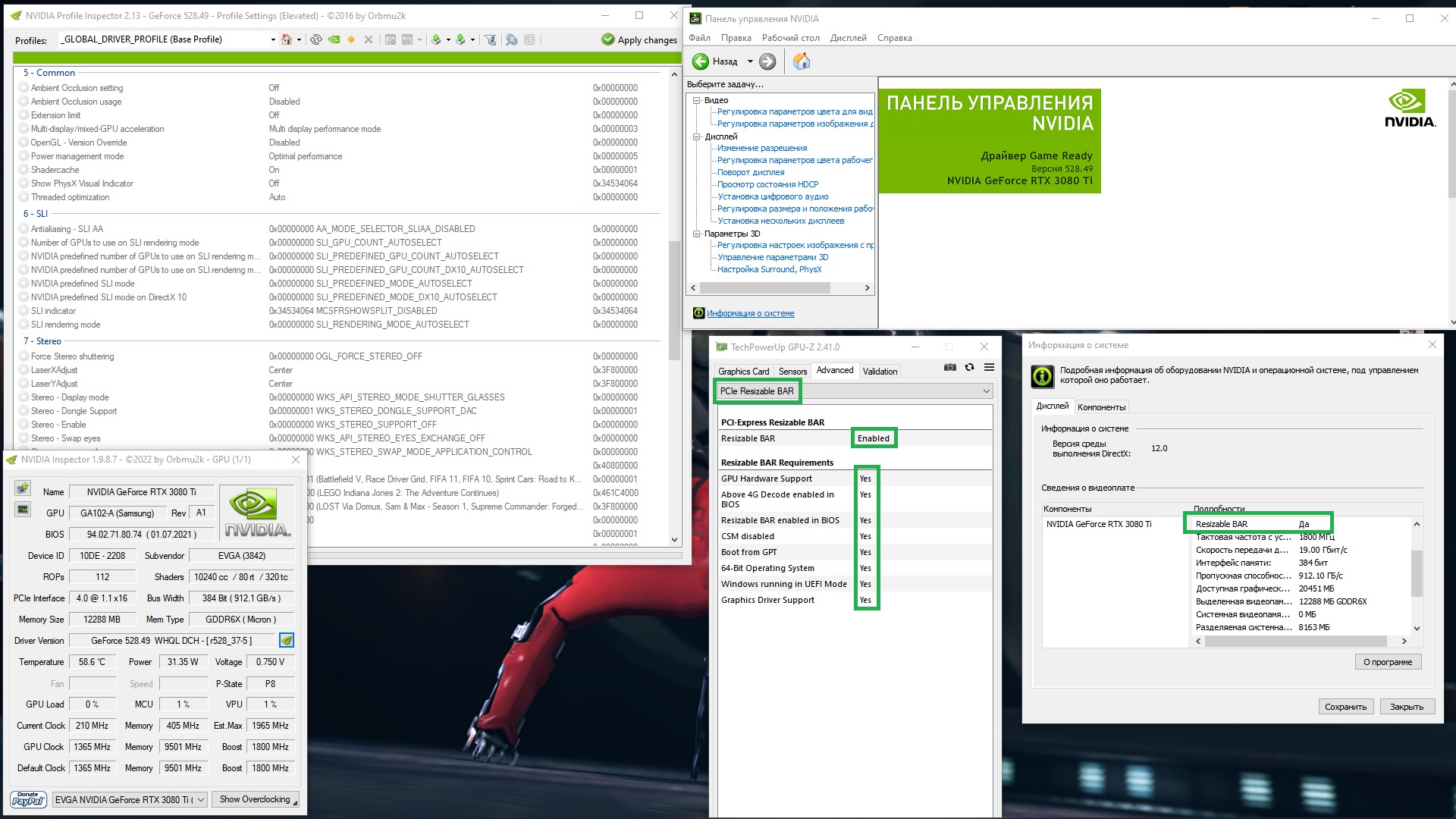This screenshot has height=819, width=1456.
Task: Click the home icon in NVIDIA Control Panel
Action: 801,61
